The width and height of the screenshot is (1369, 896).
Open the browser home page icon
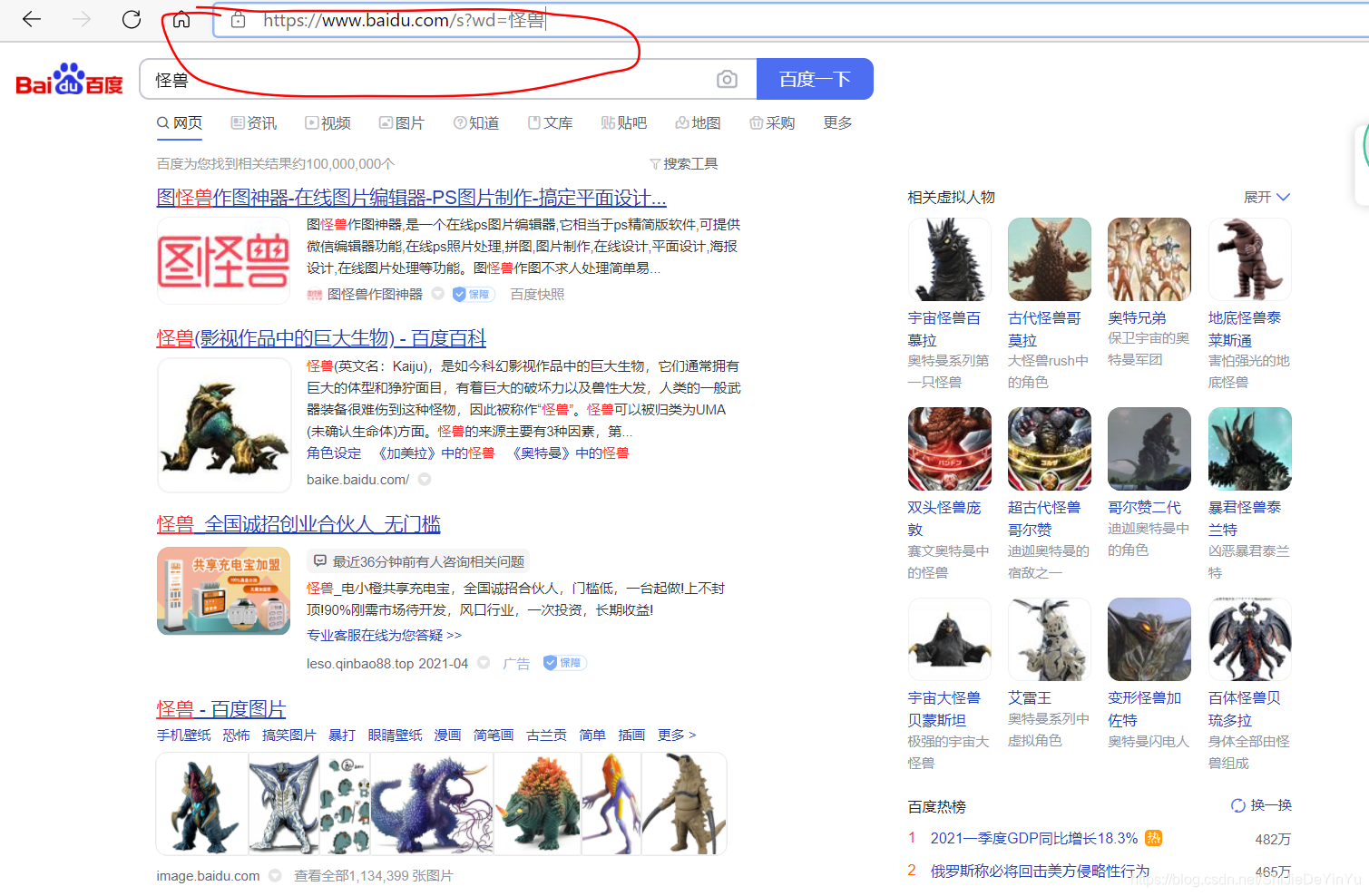(x=181, y=19)
